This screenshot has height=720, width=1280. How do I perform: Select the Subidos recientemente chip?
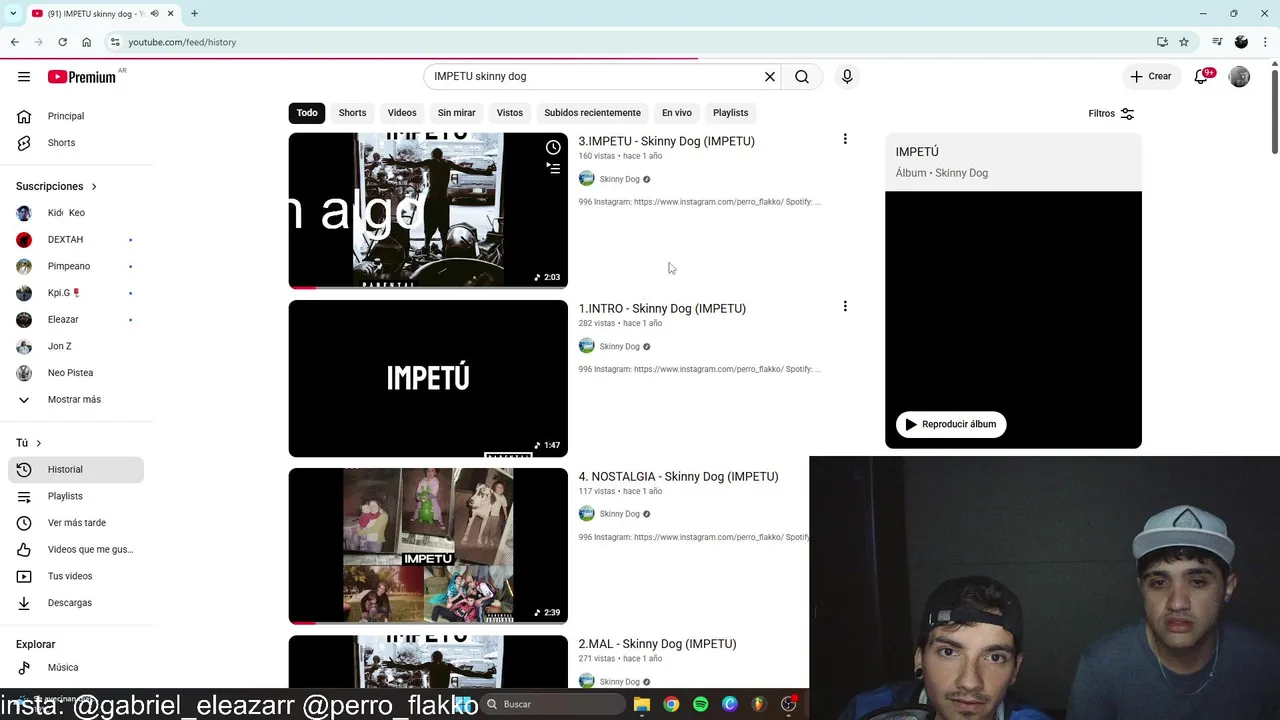[x=592, y=113]
